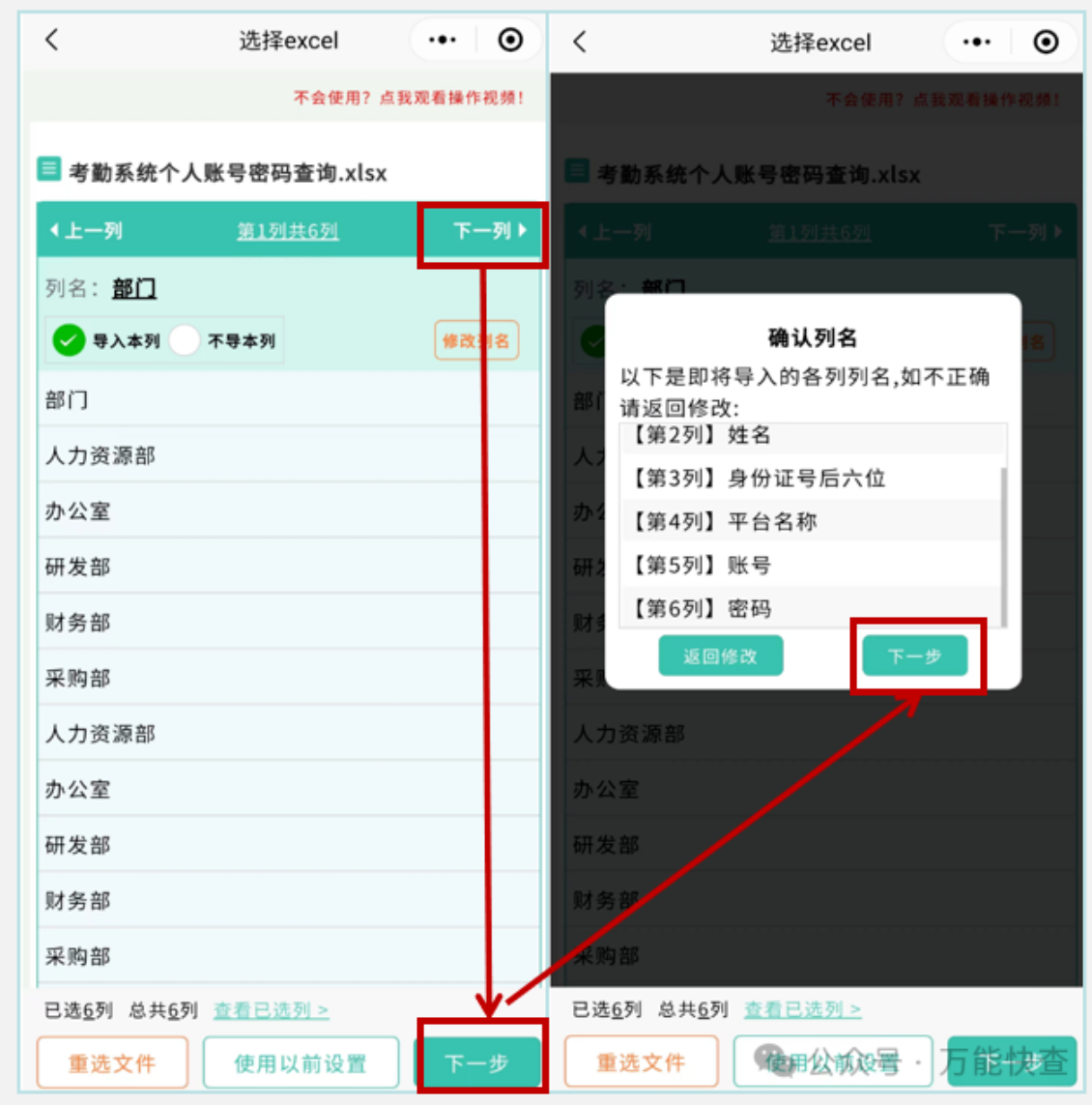Click first 人力资源部 row in left panel

click(x=288, y=454)
